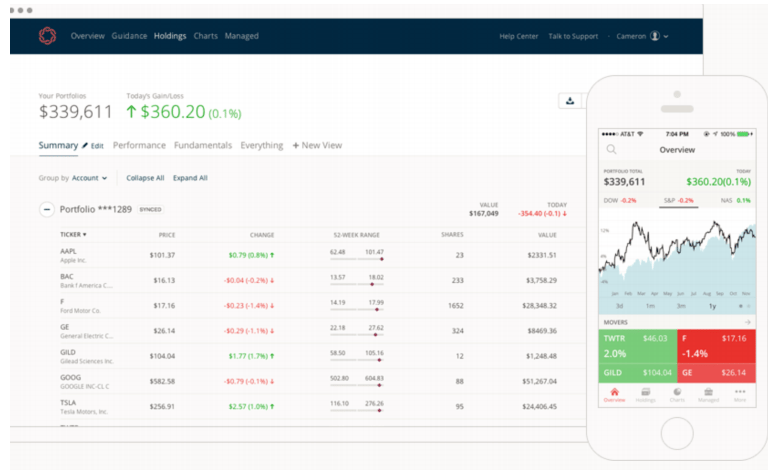Tap the More dots icon in the phone tab bar
The width and height of the screenshot is (776, 470).
click(740, 394)
